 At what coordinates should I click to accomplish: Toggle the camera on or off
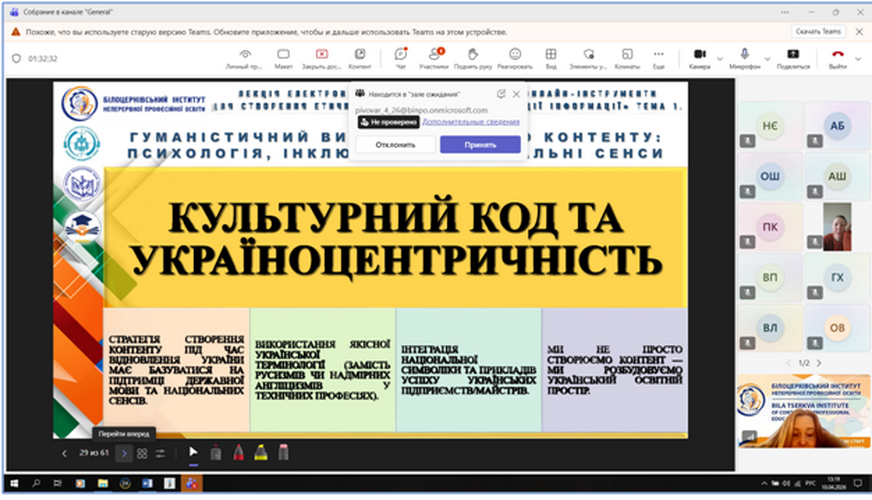[x=699, y=55]
